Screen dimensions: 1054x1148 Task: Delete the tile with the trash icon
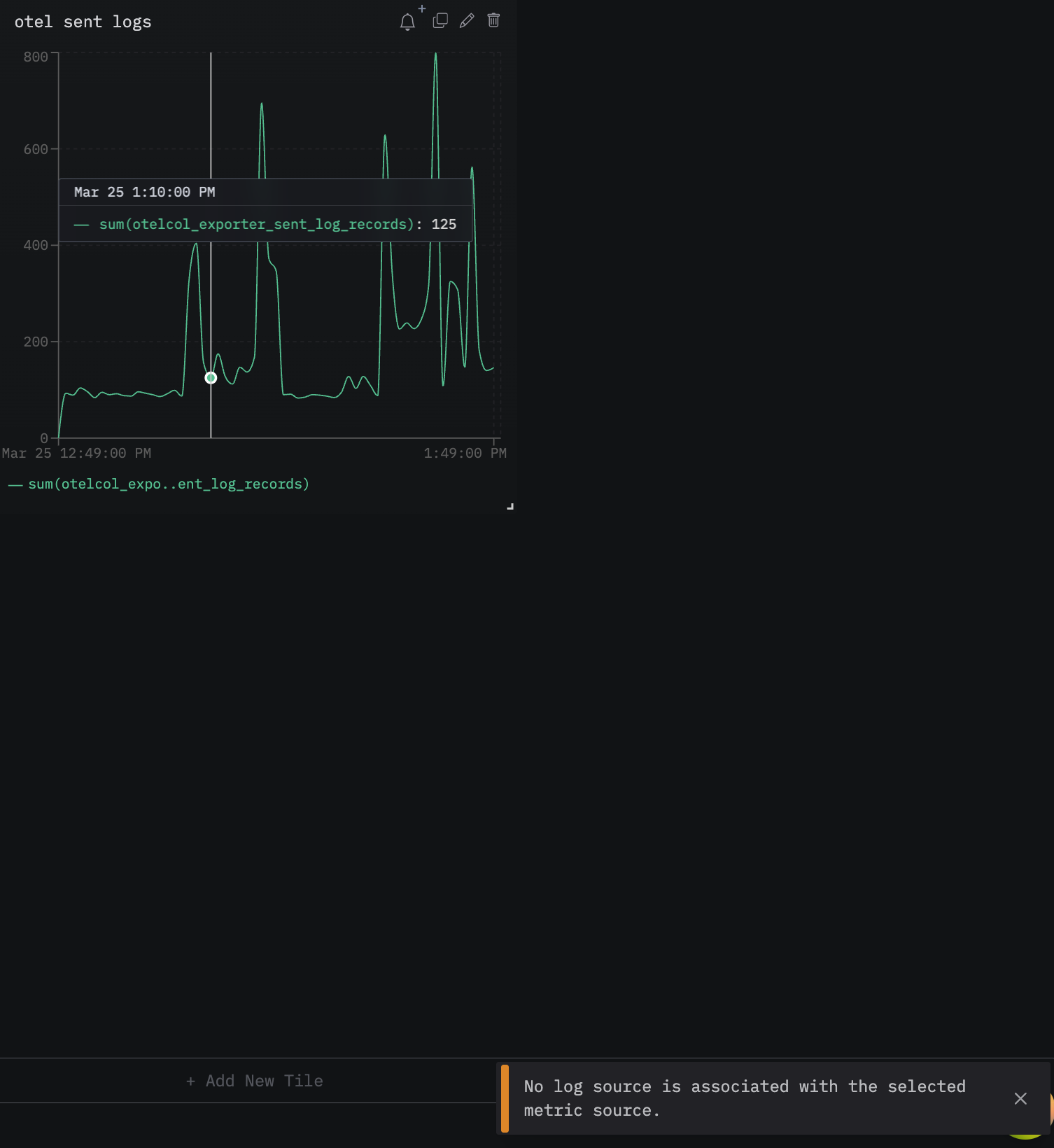pos(493,20)
